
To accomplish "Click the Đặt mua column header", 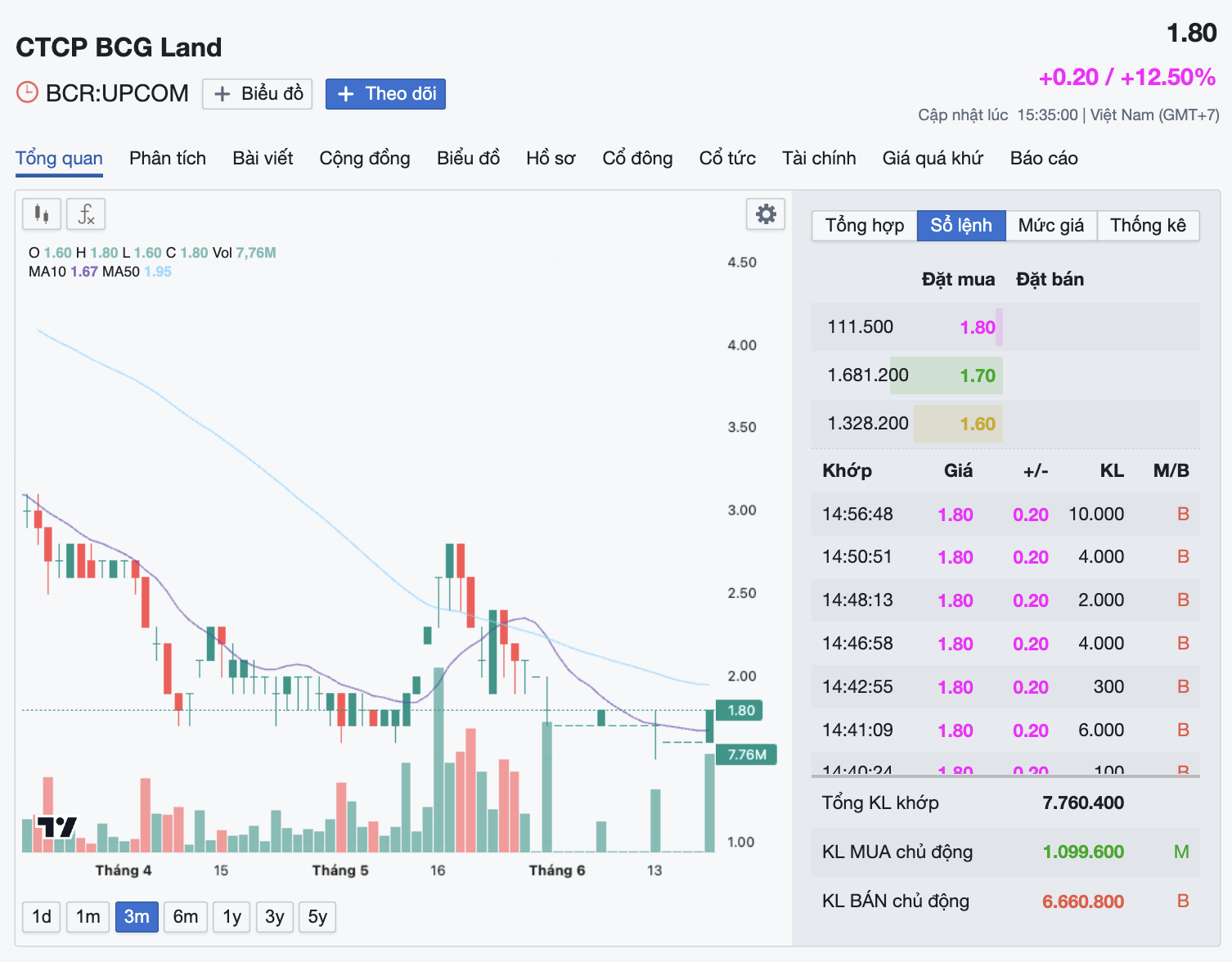I will click(x=958, y=280).
